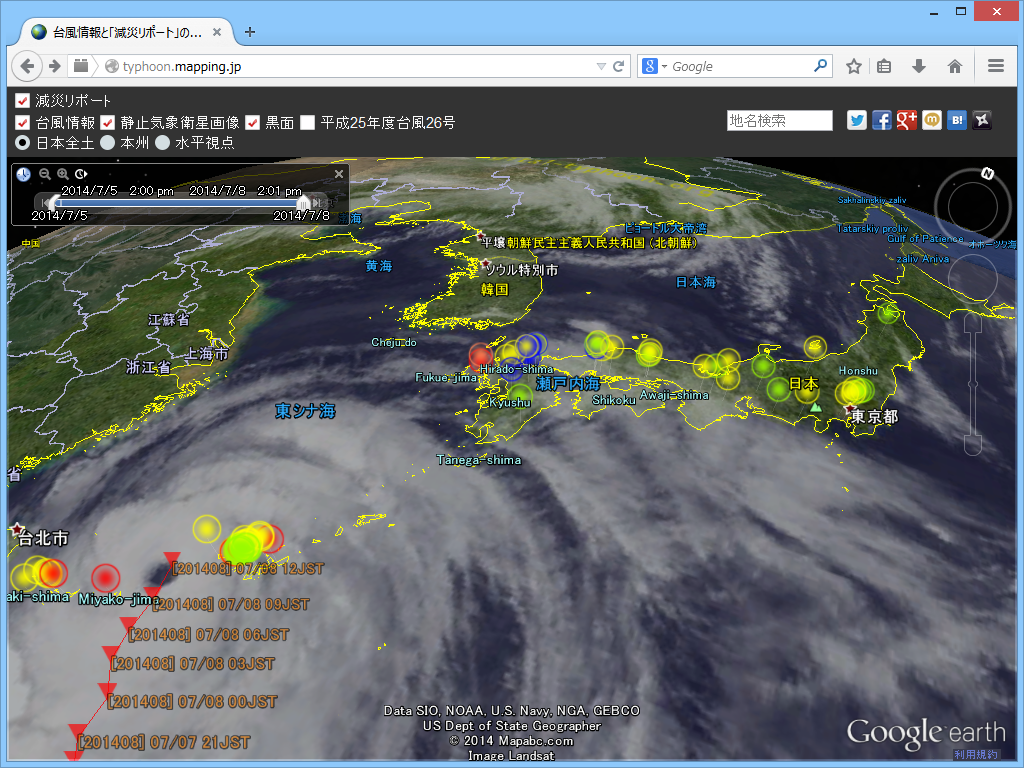Click the magnifier in the Google search box

tap(821, 65)
